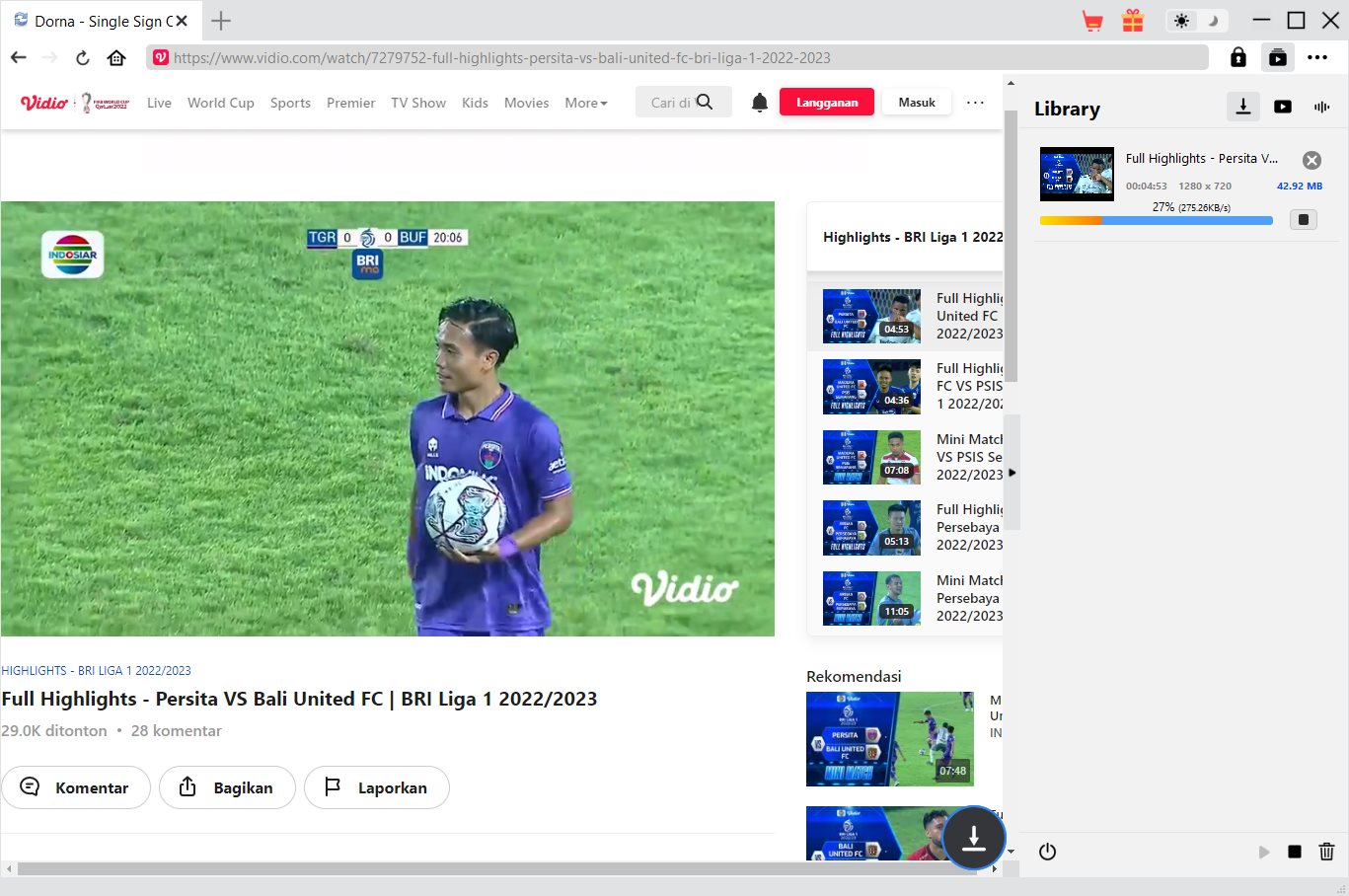Viewport: 1349px width, 896px height.
Task: Open the notification bell on Vidio
Action: coord(759,103)
